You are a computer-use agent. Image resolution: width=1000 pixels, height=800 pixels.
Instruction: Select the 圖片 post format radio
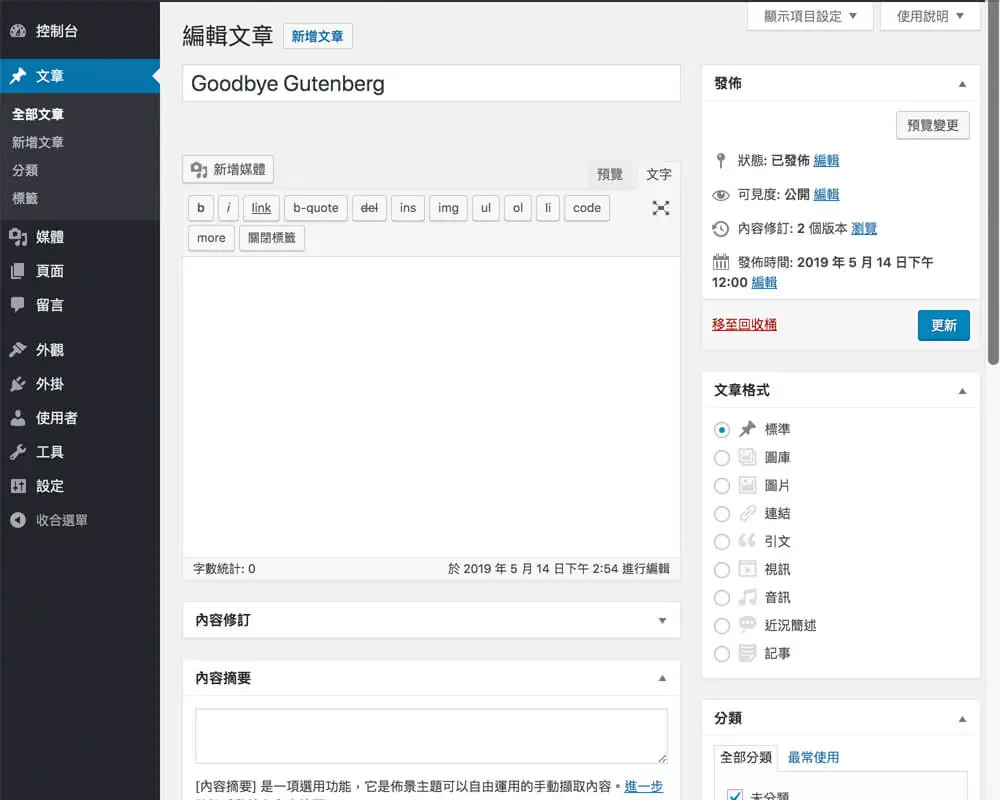[x=721, y=486]
